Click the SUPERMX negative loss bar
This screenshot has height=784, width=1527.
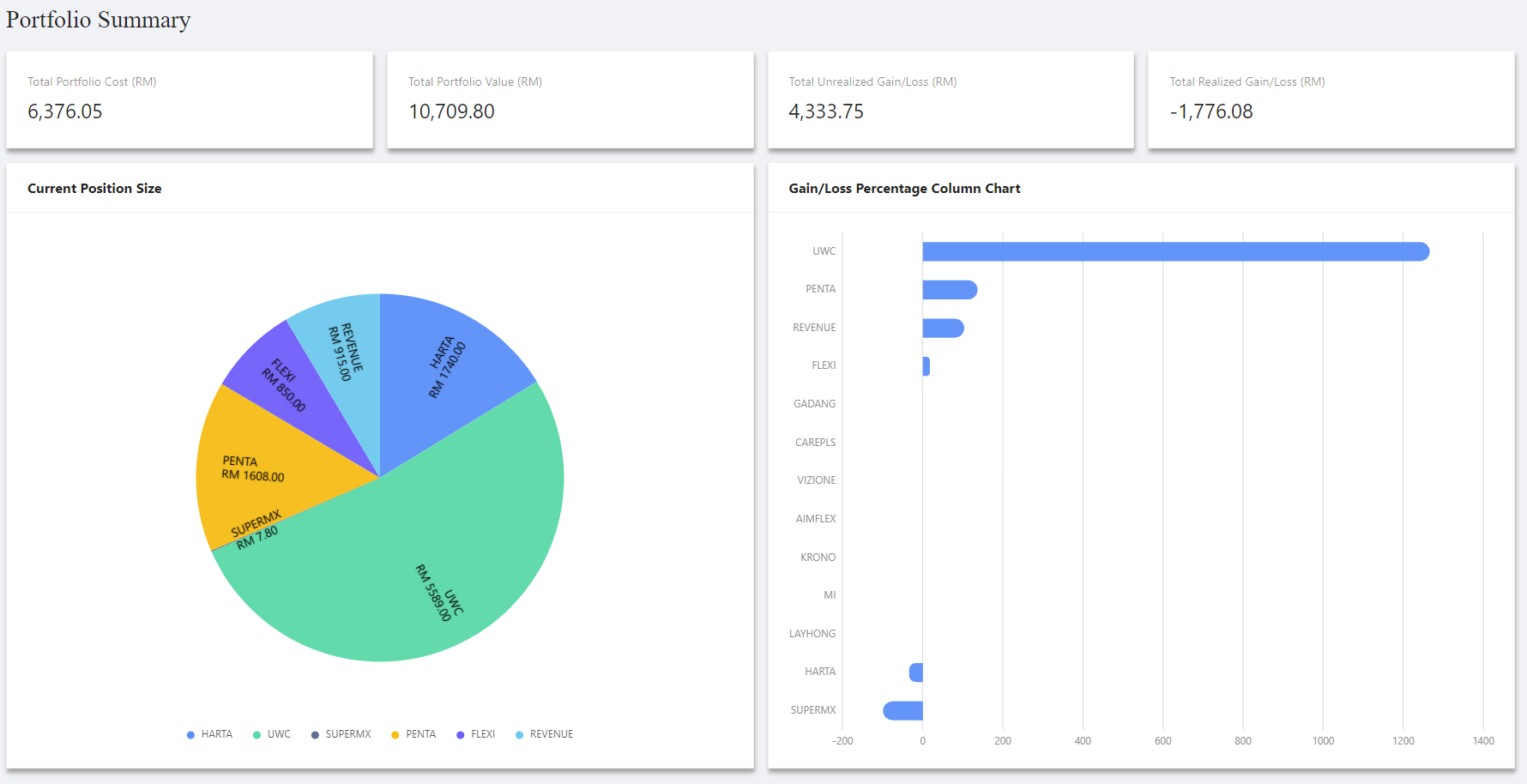point(902,710)
